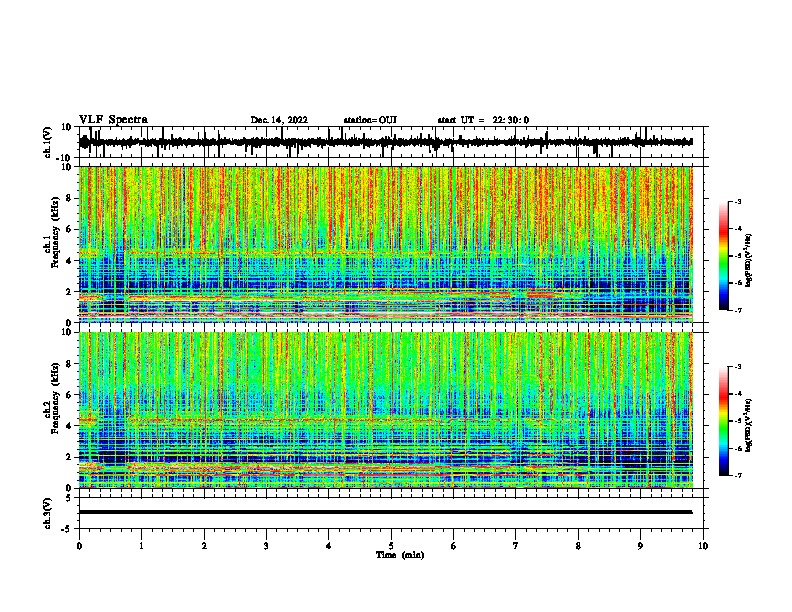Select the date text "Dec. 14, 2022"
The width and height of the screenshot is (792, 612).
coord(279,120)
